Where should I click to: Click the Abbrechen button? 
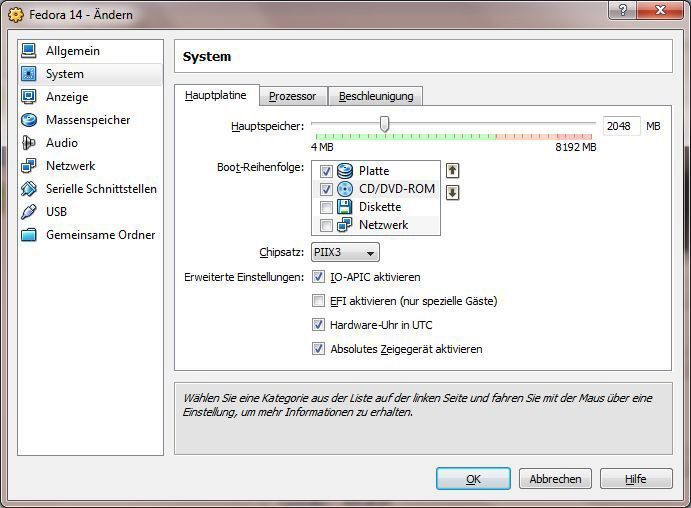555,478
